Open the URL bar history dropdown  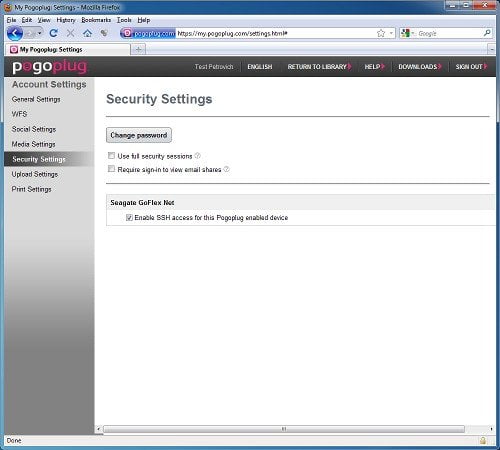point(391,33)
